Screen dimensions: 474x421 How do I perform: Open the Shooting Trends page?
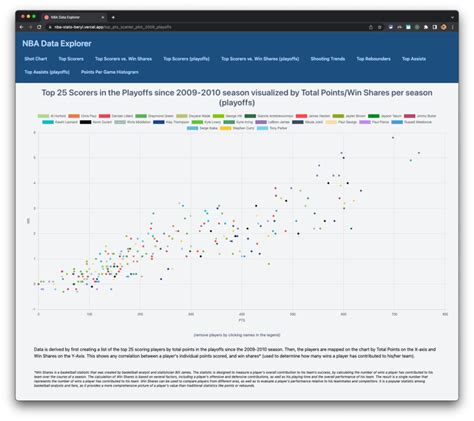click(x=328, y=59)
